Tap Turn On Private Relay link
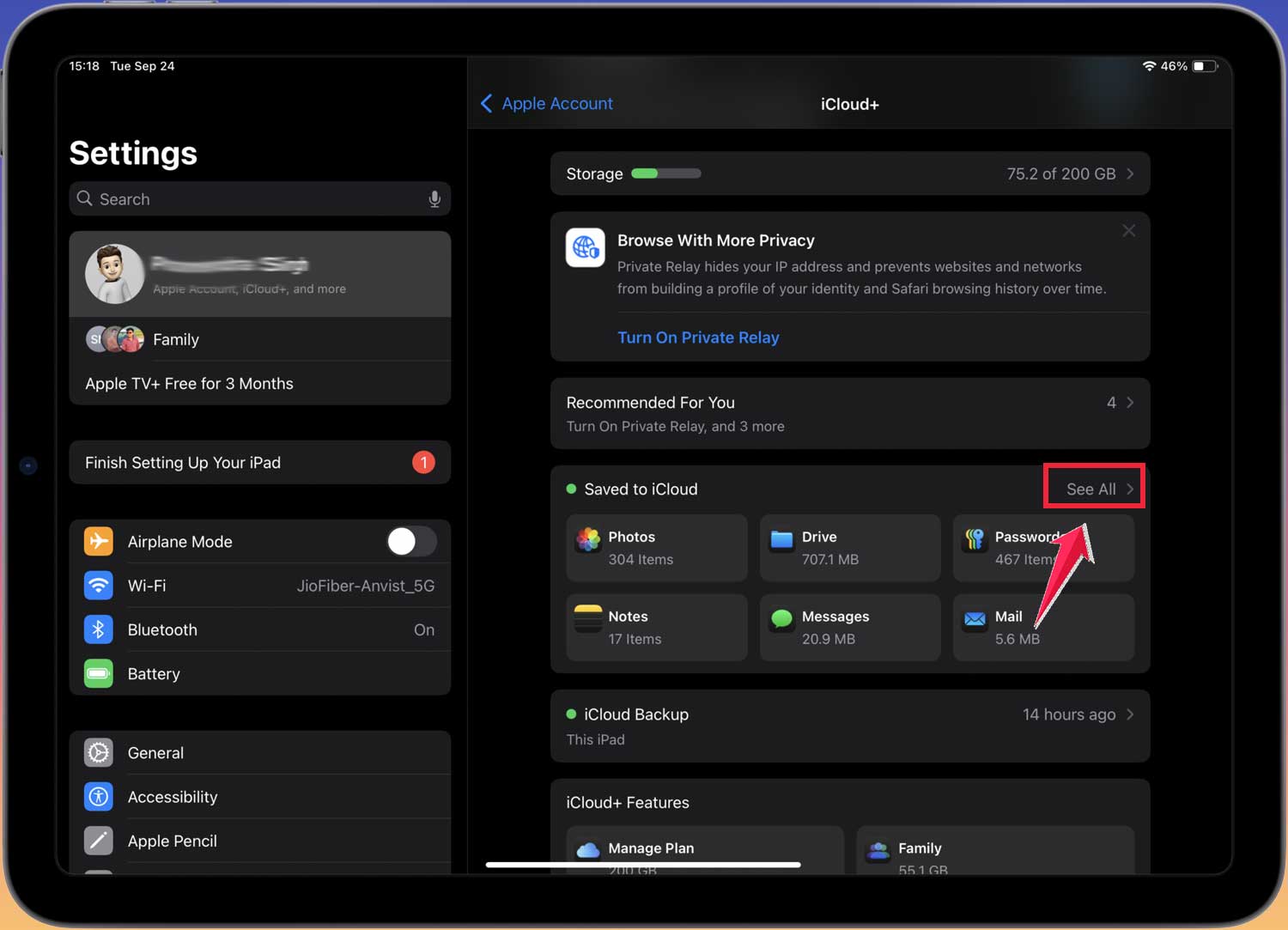The height and width of the screenshot is (930, 1288). tap(698, 337)
